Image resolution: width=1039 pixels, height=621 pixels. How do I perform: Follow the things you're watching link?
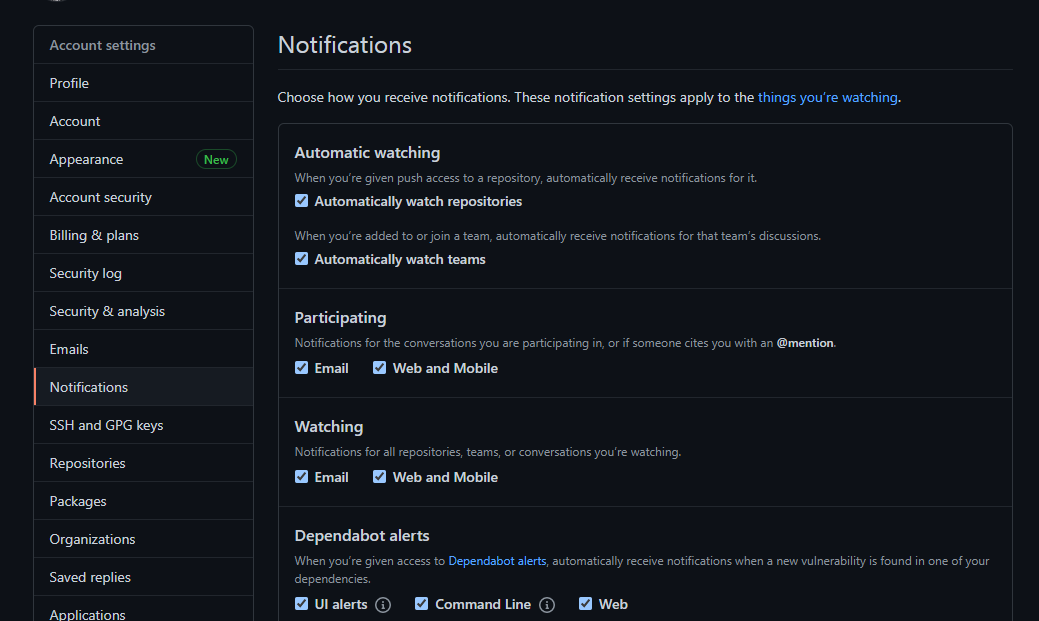[828, 97]
